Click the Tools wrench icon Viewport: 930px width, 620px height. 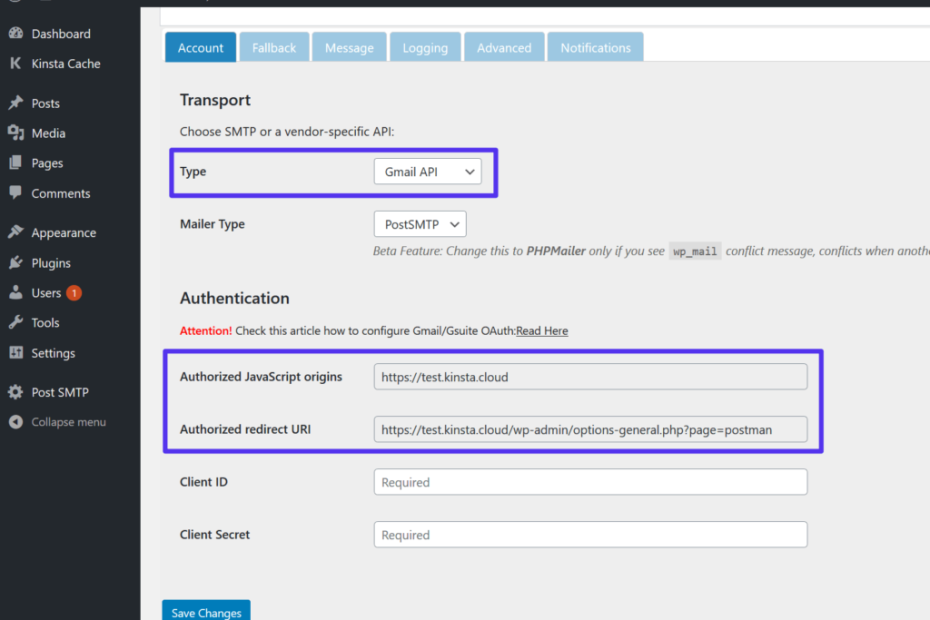pyautogui.click(x=16, y=322)
